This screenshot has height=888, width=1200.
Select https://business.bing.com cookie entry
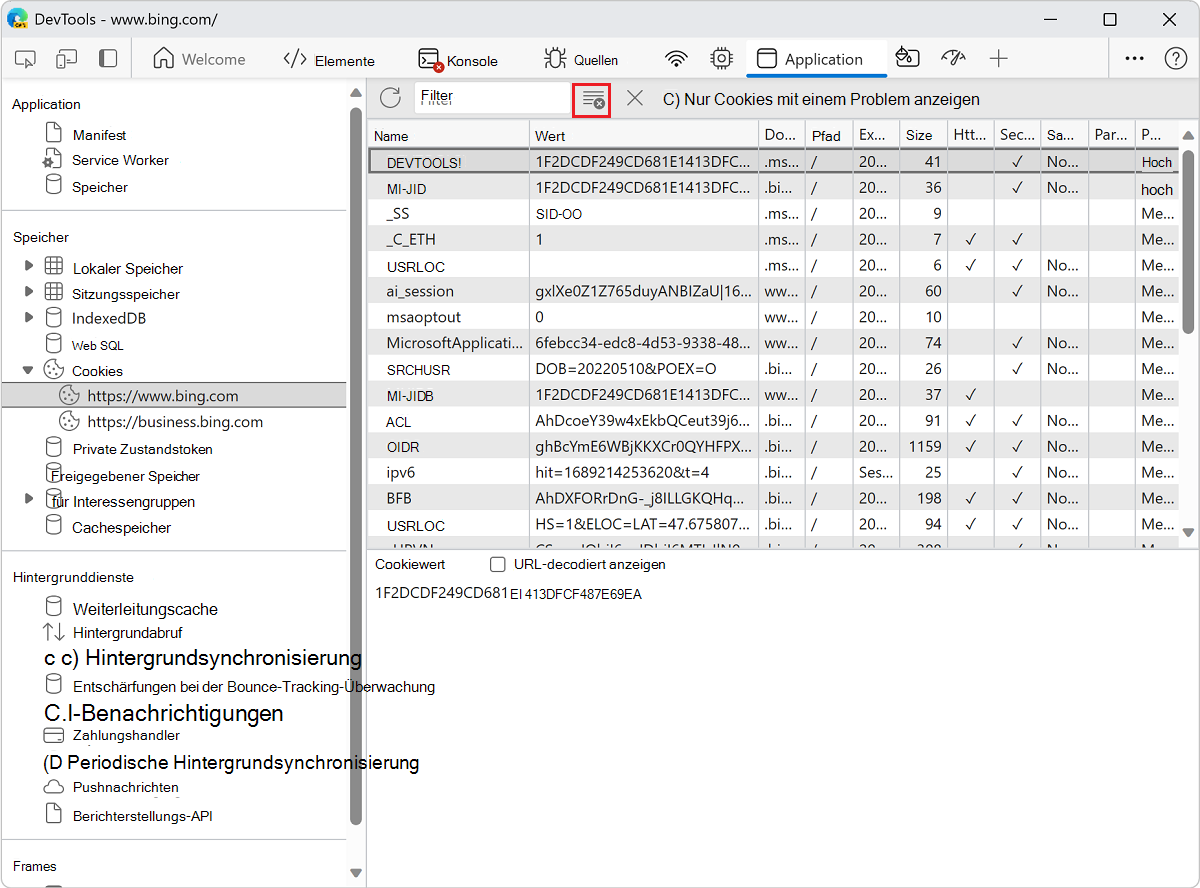(175, 421)
